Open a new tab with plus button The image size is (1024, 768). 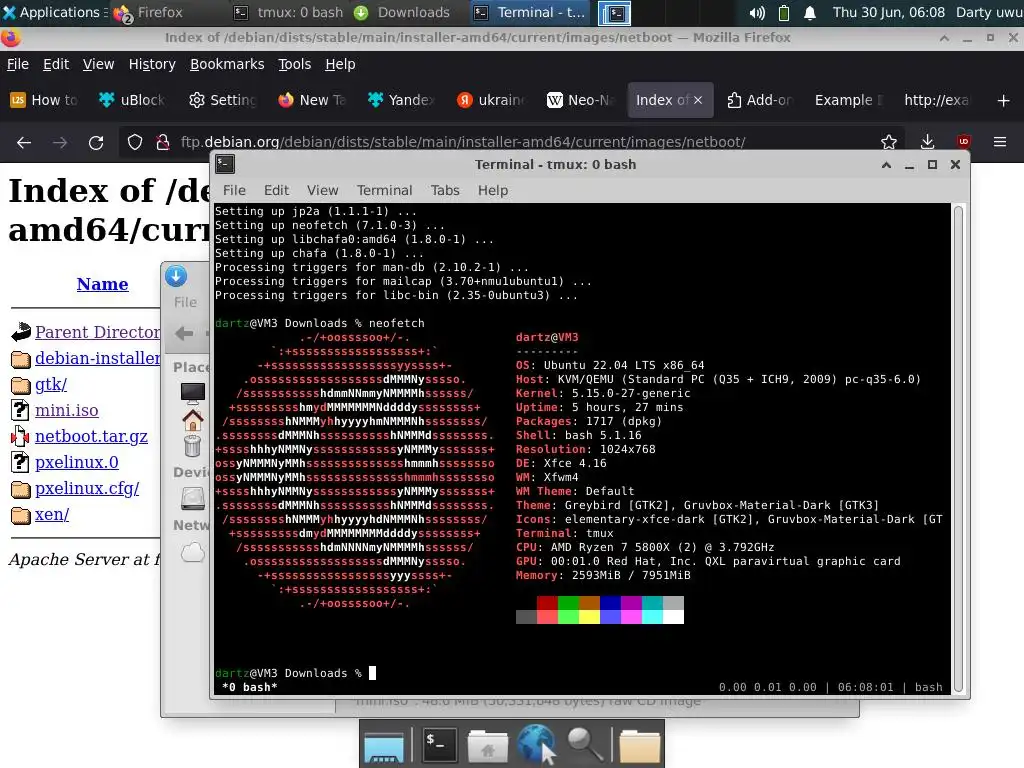[1004, 100]
